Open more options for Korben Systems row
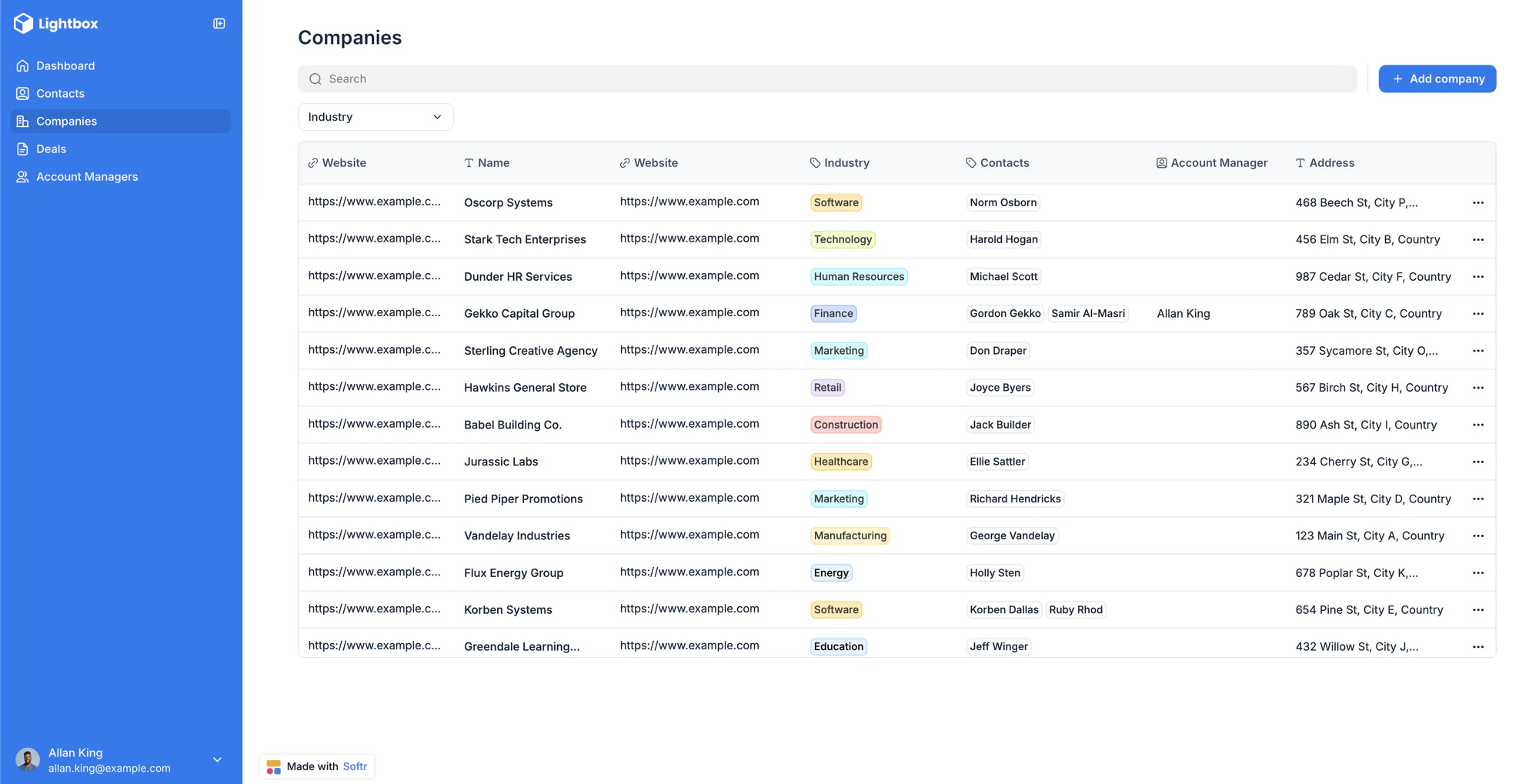Screen dimensions: 1539x784 tap(1477, 609)
